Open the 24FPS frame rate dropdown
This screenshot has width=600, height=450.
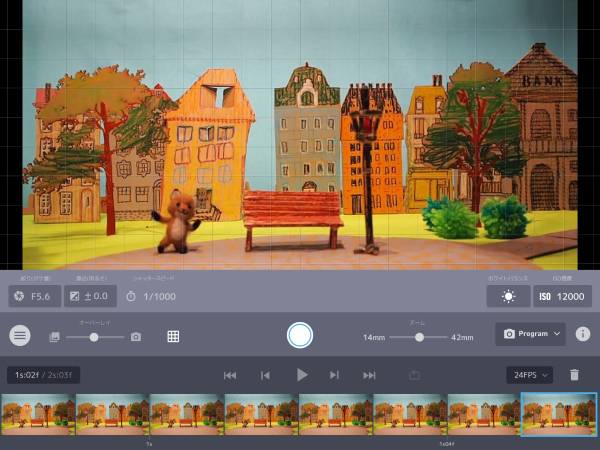(529, 375)
